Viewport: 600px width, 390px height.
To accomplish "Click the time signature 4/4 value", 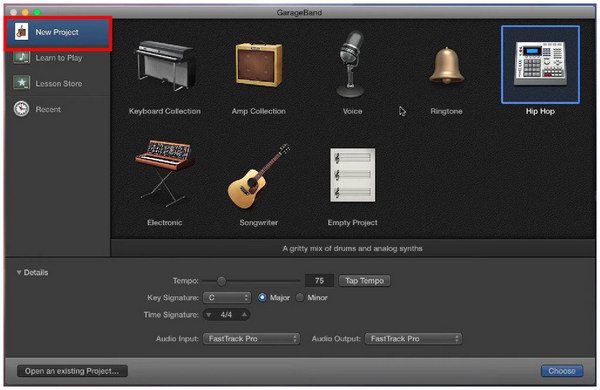I will (x=226, y=315).
